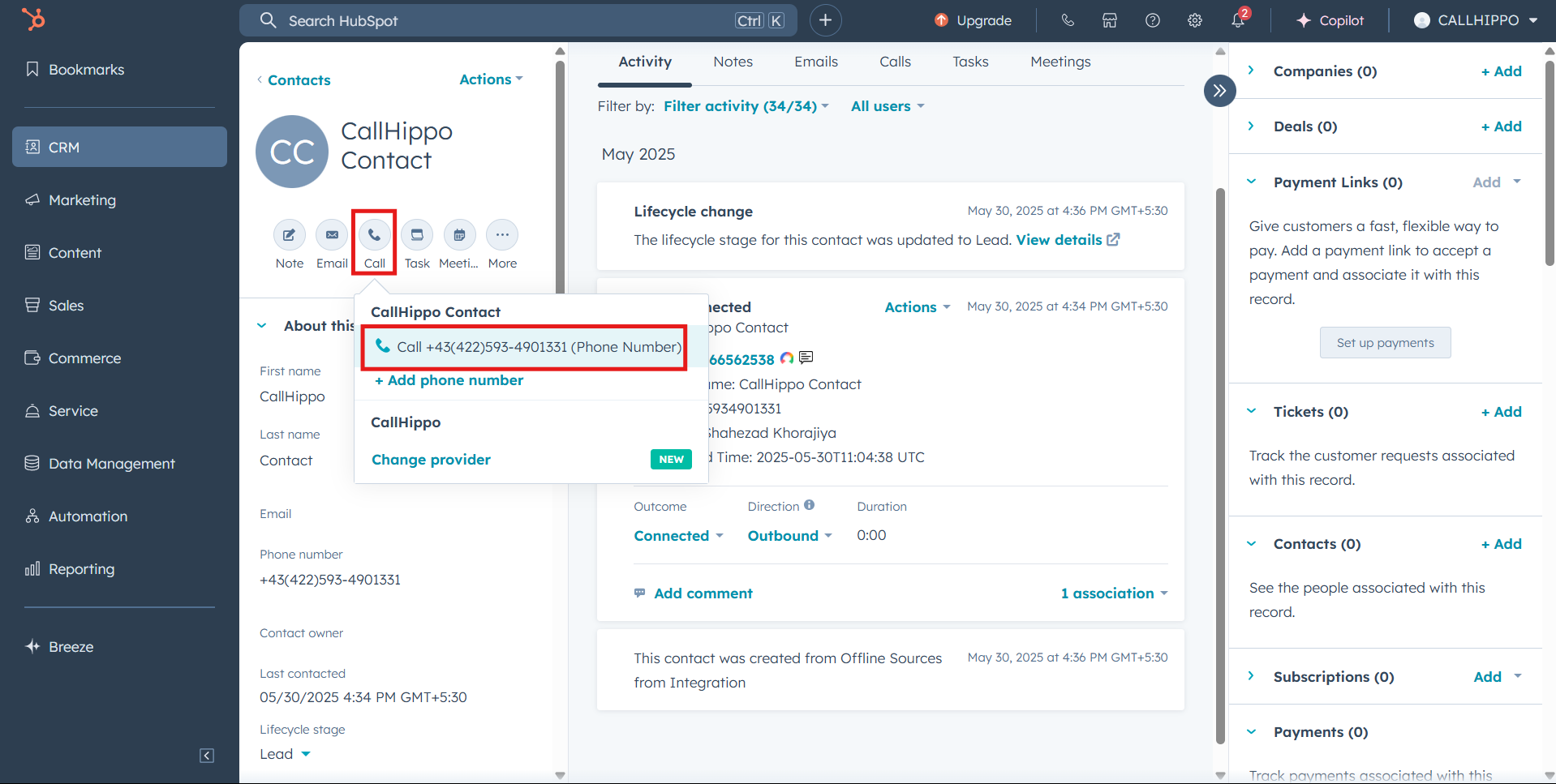Expand the Deals (0) section
1556x784 pixels.
[1251, 126]
